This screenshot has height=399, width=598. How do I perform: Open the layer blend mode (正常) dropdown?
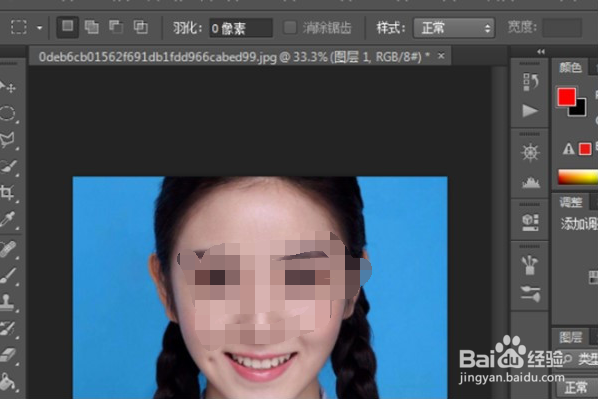click(577, 388)
